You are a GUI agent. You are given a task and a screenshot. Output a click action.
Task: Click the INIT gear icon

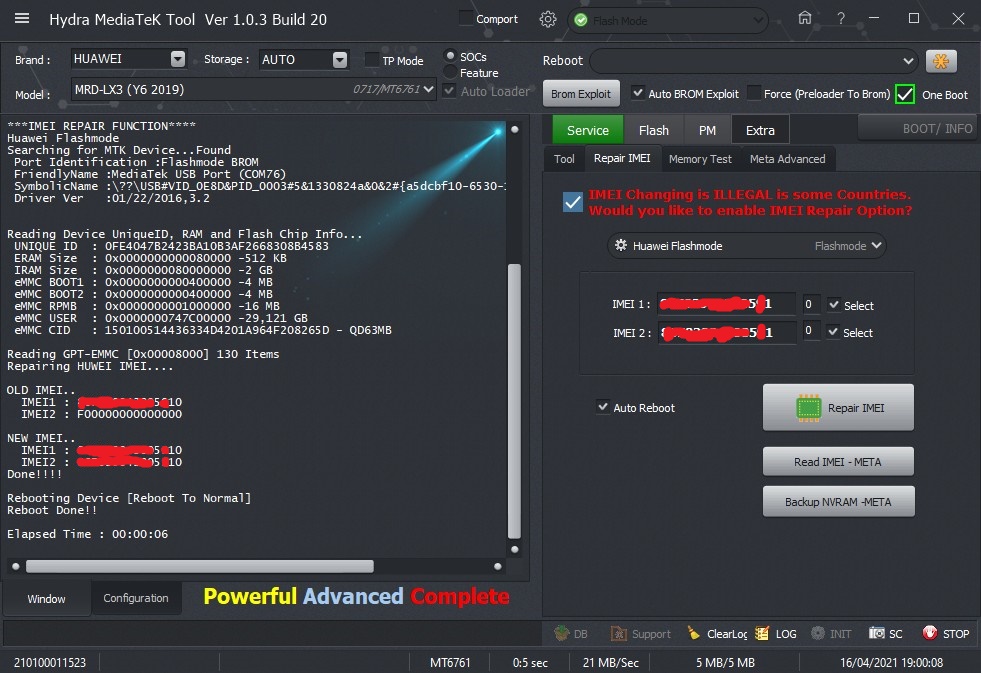pos(818,633)
